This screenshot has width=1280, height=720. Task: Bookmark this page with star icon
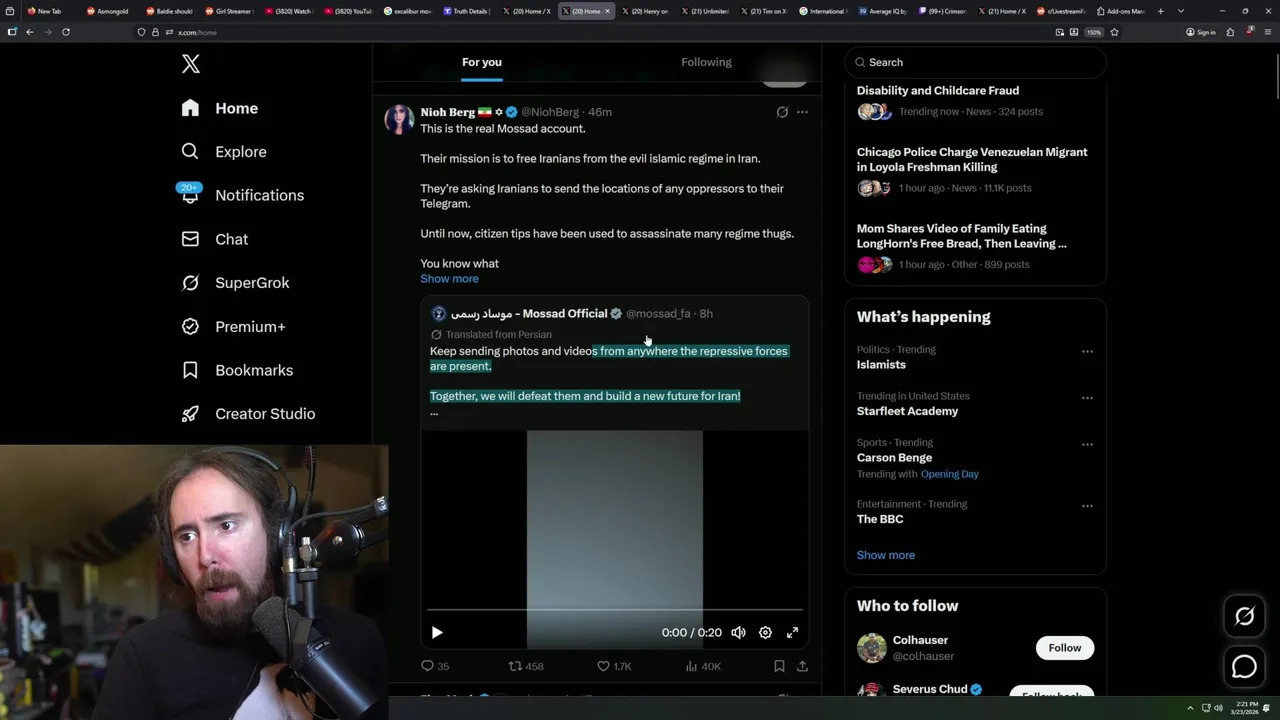click(x=1114, y=32)
